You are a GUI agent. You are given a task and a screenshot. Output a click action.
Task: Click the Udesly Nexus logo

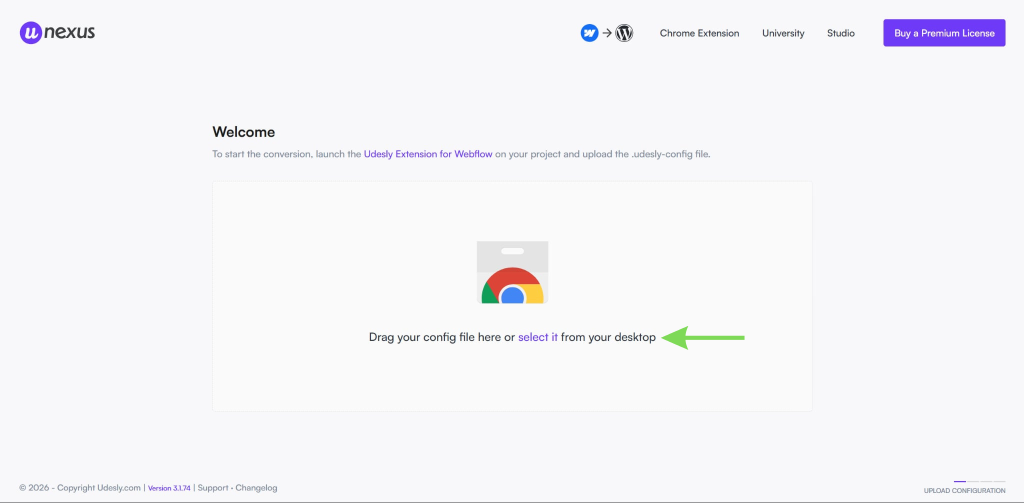[x=57, y=33]
